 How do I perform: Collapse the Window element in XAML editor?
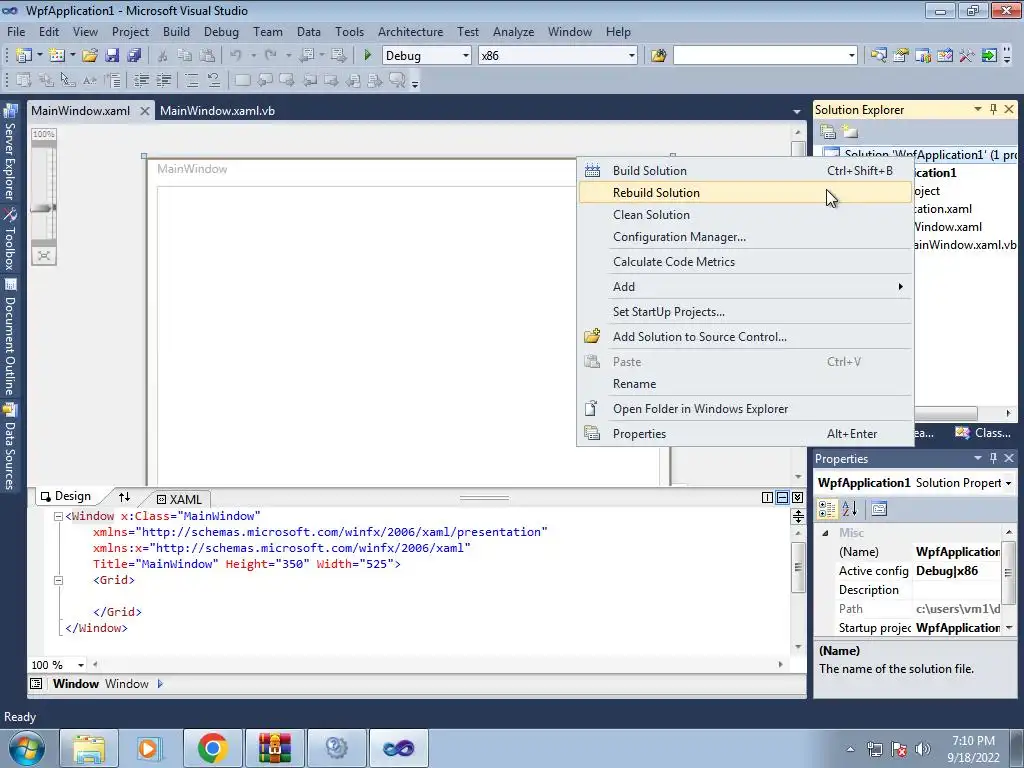click(57, 516)
